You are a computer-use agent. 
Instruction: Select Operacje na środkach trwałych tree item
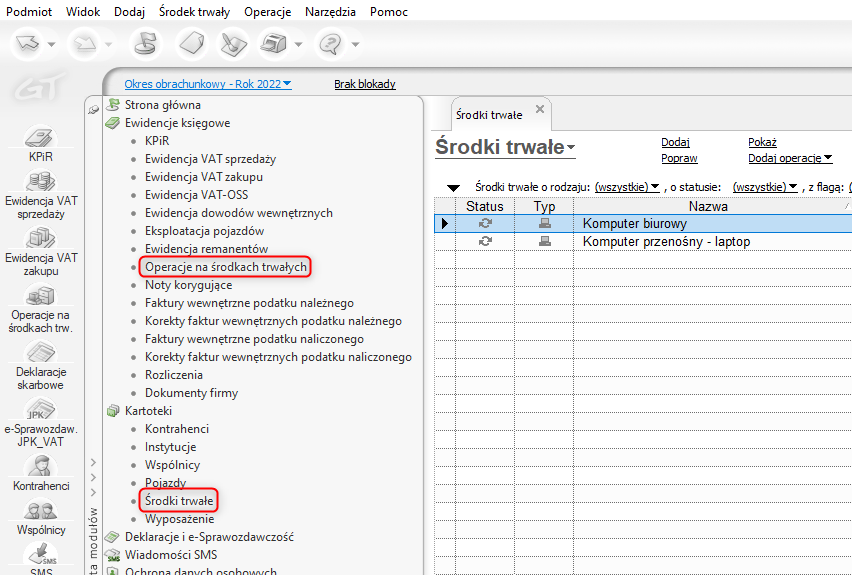[225, 267]
